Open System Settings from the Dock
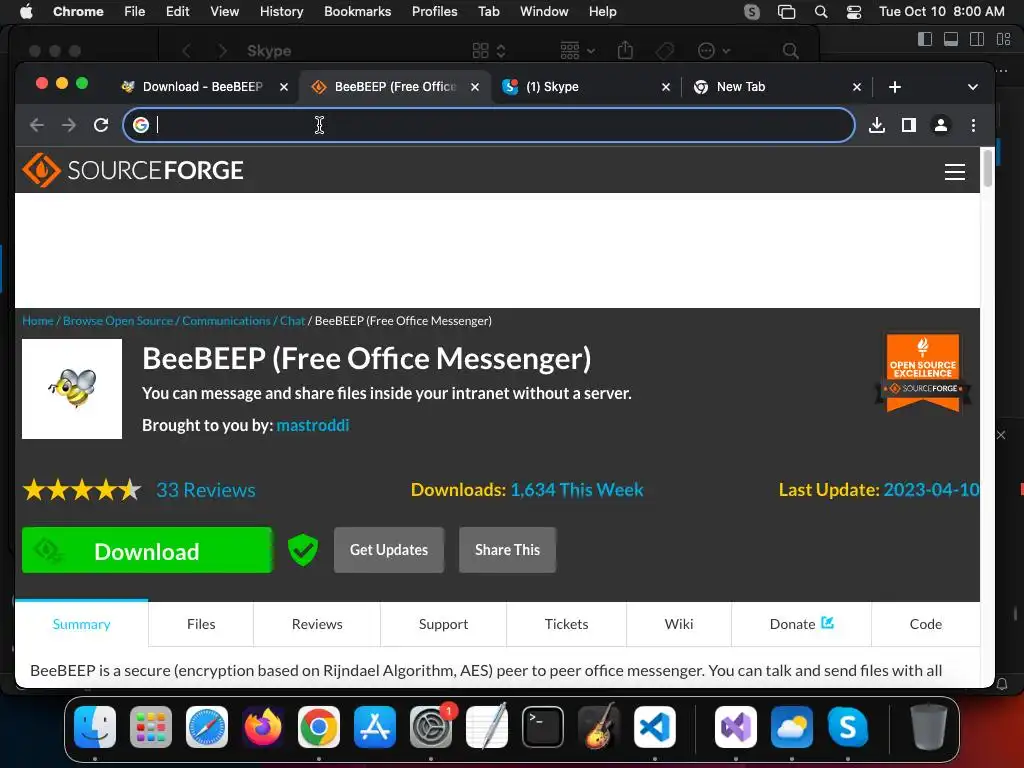 pyautogui.click(x=431, y=727)
